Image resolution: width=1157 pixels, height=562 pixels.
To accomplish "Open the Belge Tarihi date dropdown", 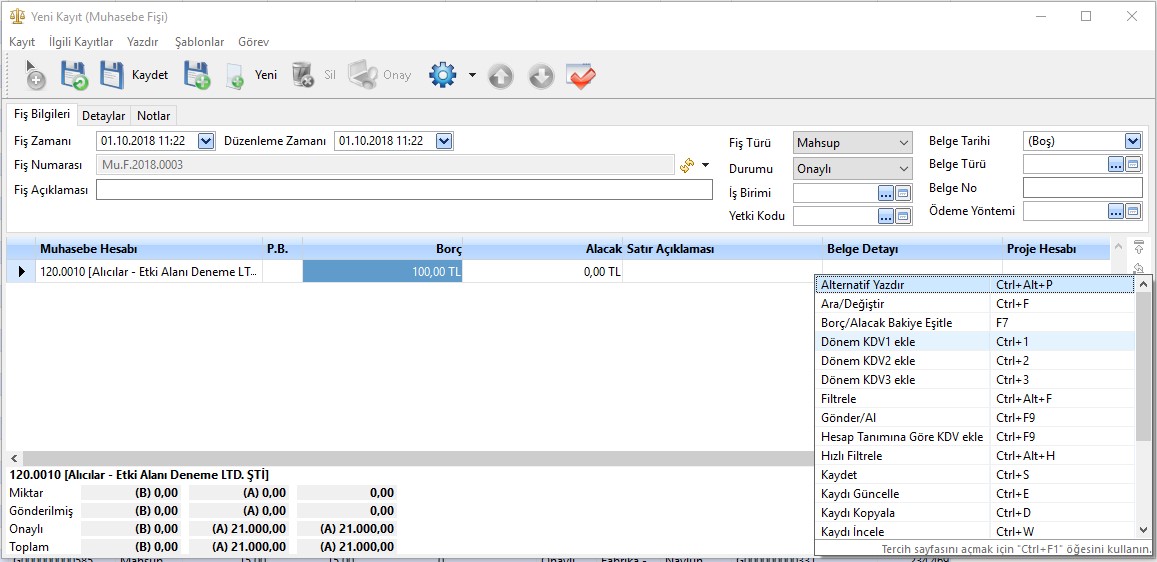I will coord(1133,141).
